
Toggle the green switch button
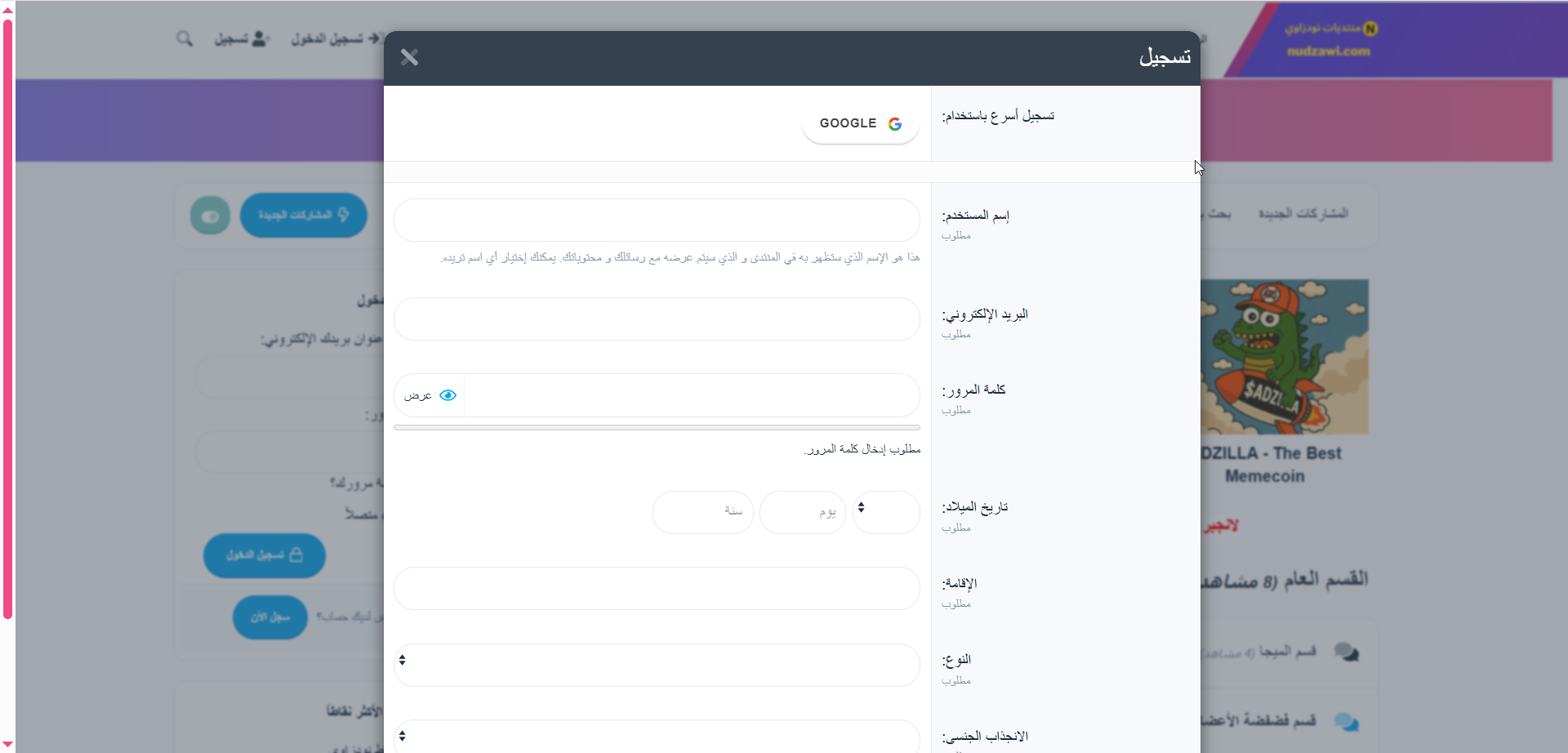210,216
